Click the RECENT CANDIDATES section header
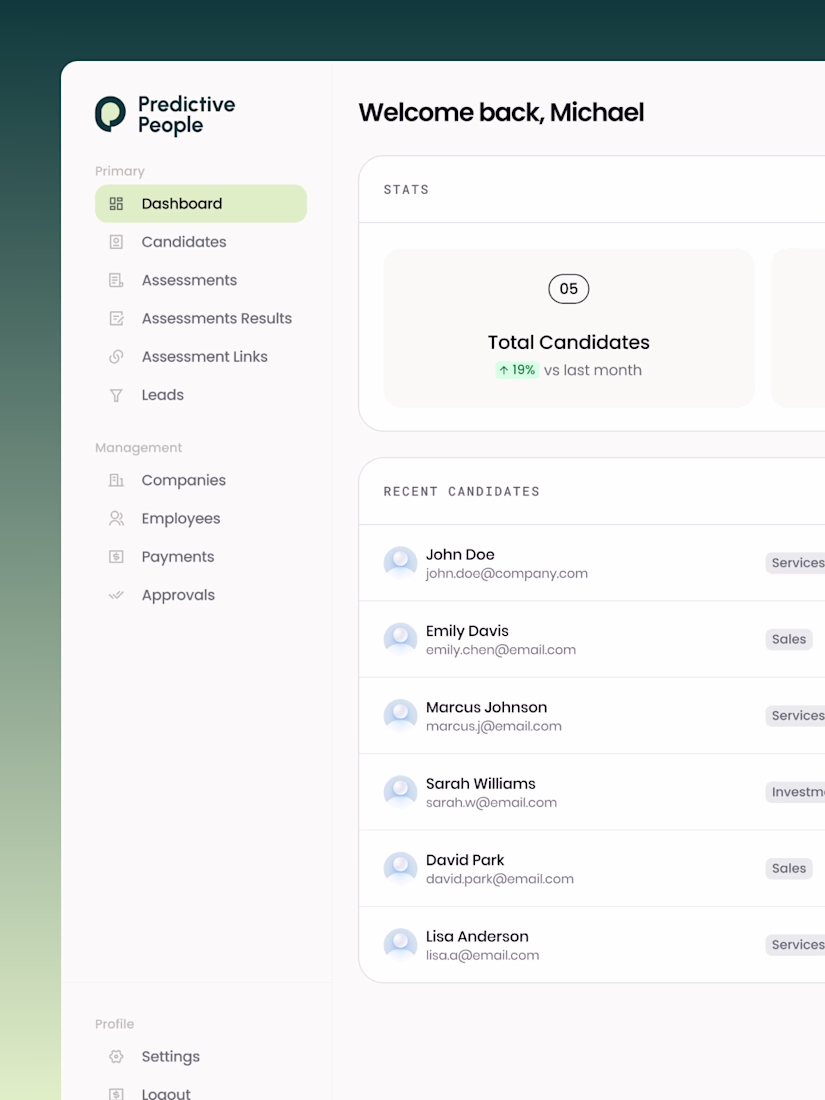Viewport: 825px width, 1100px height. (x=462, y=492)
